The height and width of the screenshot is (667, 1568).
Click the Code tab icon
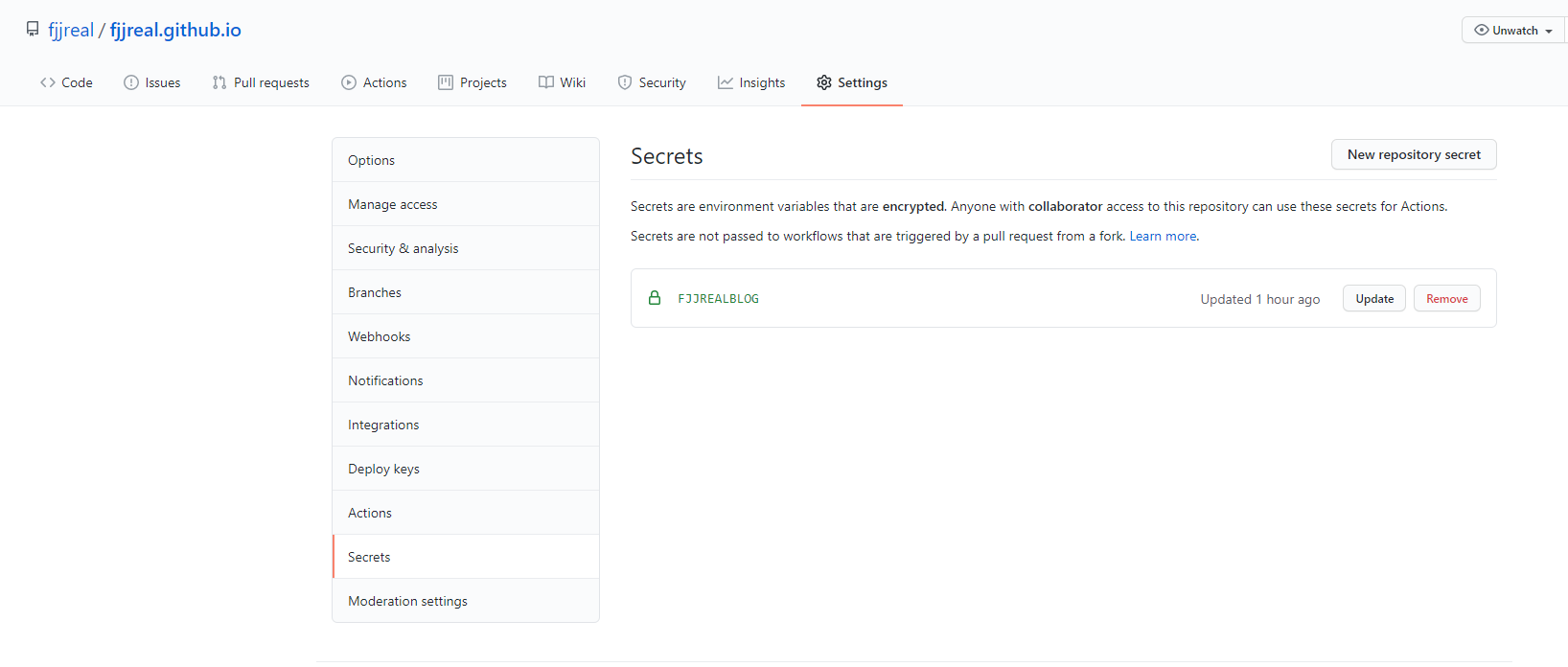pos(48,82)
